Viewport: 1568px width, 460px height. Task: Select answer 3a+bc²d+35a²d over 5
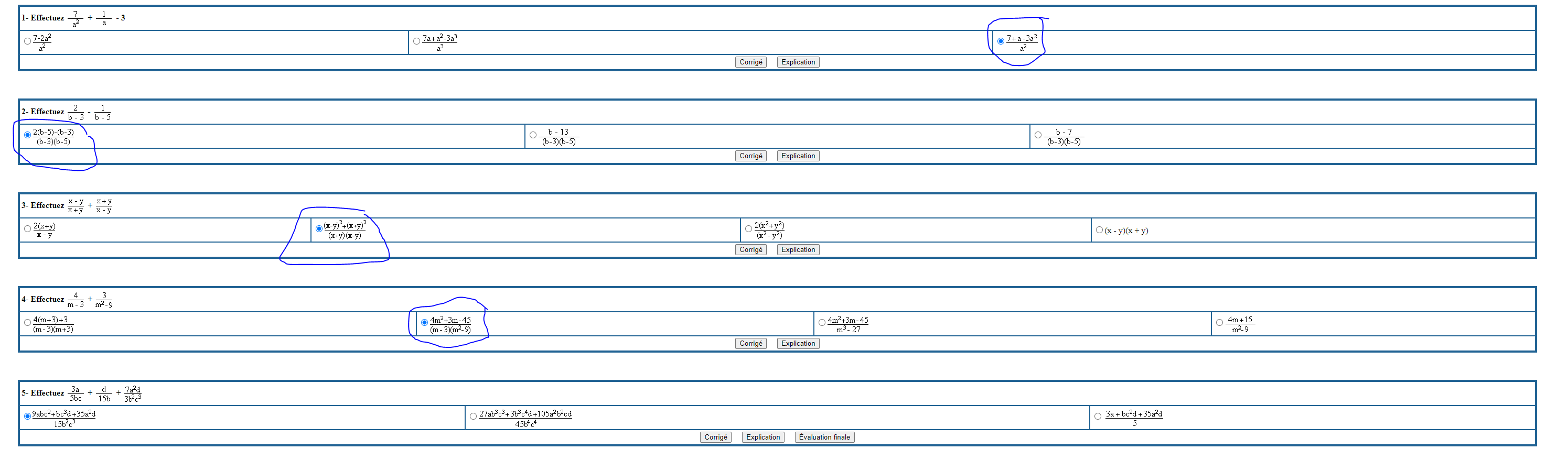pyautogui.click(x=1098, y=416)
